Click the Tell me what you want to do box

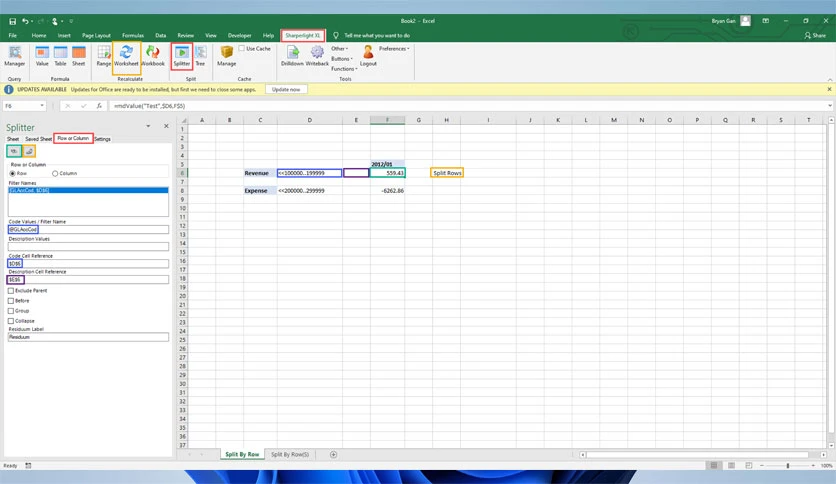click(377, 36)
